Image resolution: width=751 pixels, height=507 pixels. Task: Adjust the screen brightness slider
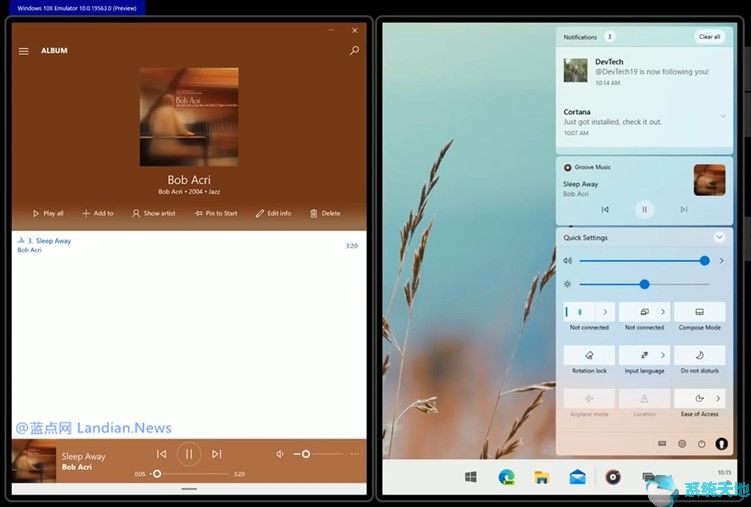[644, 284]
